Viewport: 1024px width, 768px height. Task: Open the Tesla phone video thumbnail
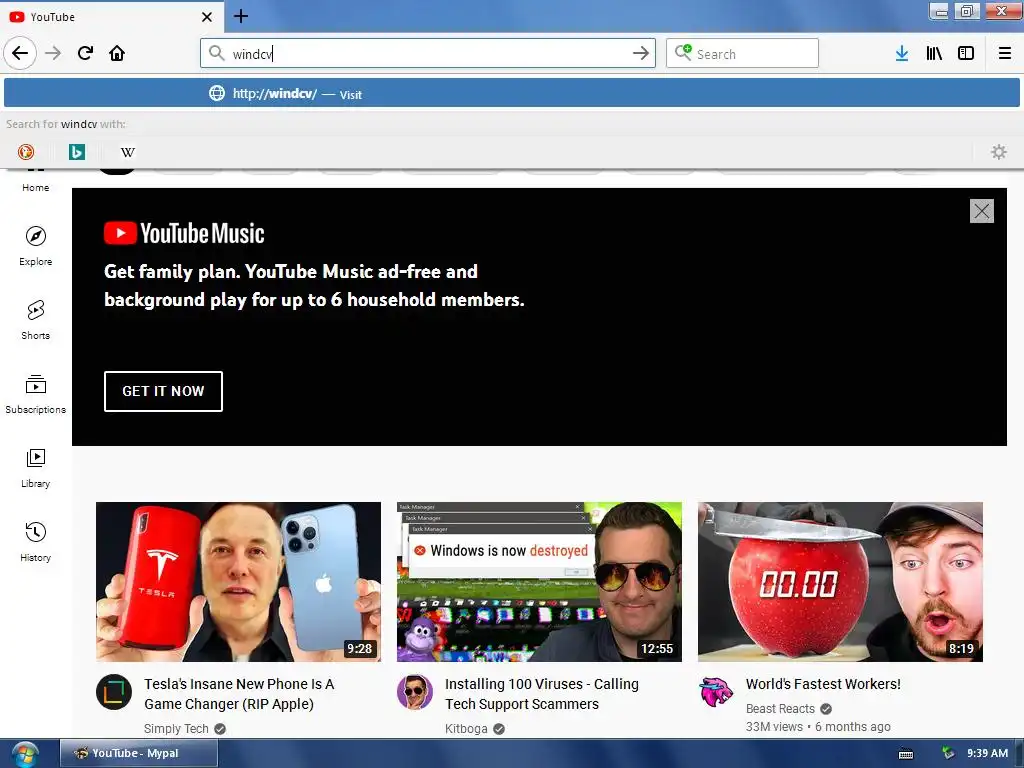(x=238, y=582)
